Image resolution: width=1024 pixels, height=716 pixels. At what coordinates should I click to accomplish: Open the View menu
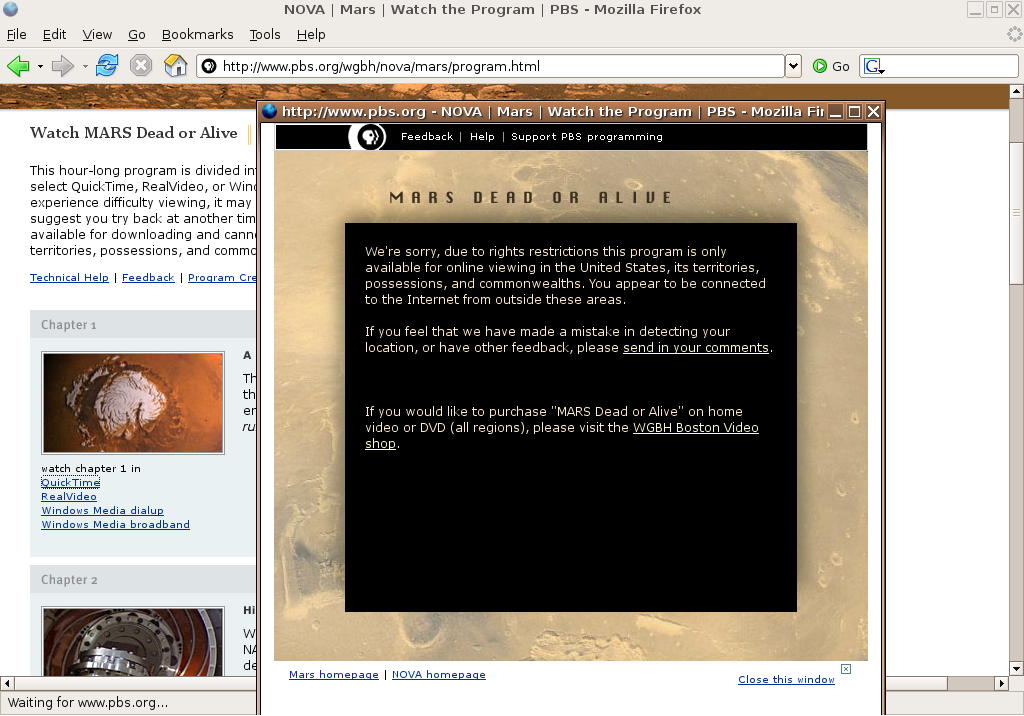coord(97,35)
